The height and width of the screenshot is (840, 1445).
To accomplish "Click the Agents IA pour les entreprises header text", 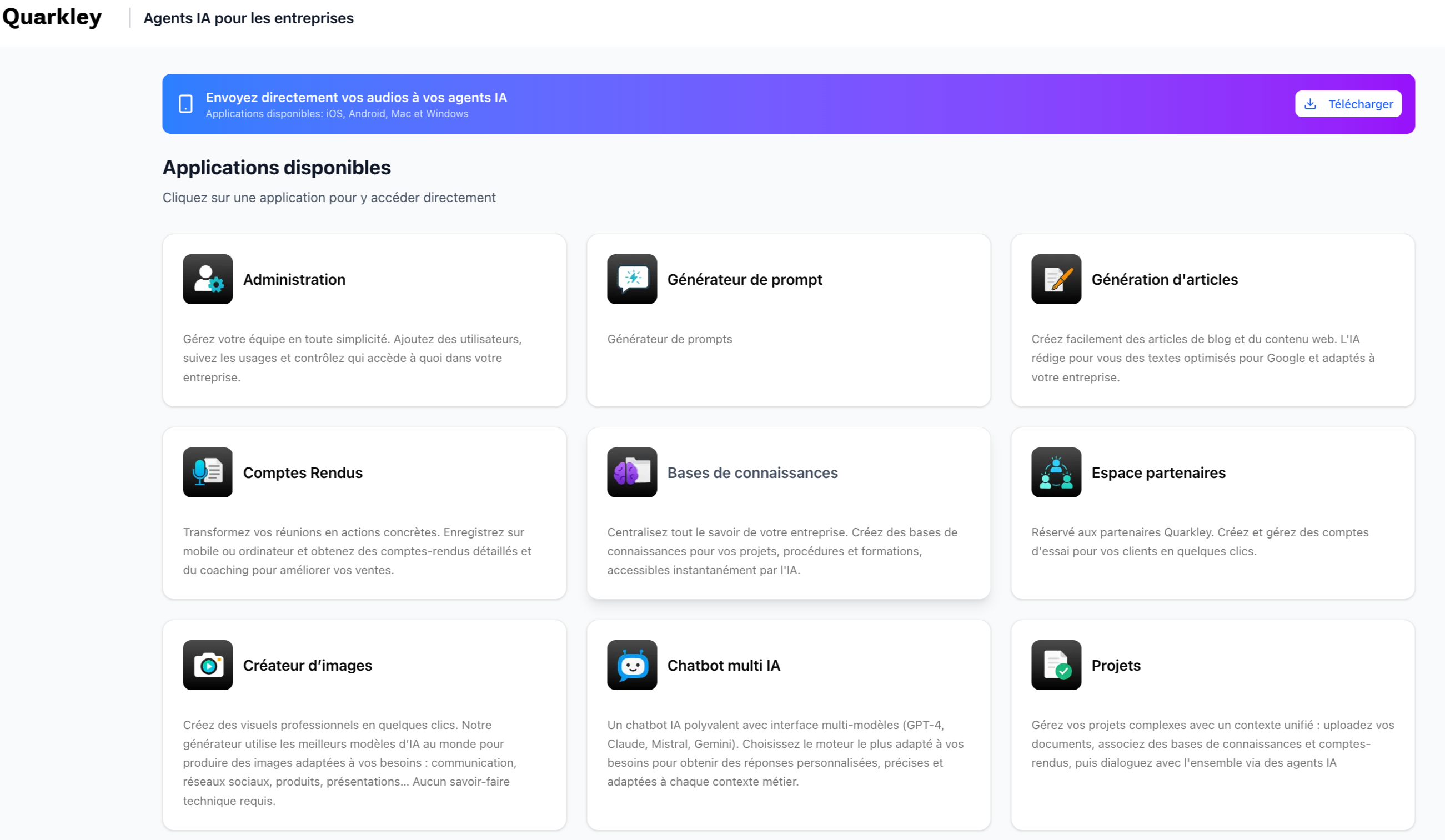I will point(248,18).
